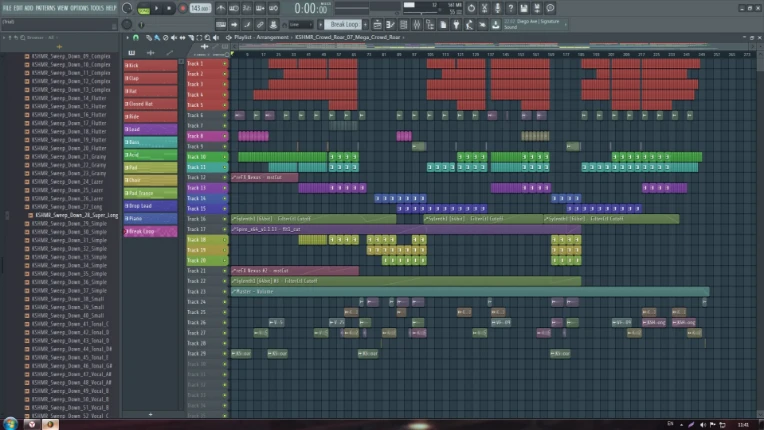Mute Track 1 with its green light
Viewport: 764px width, 430px height.
(225, 64)
